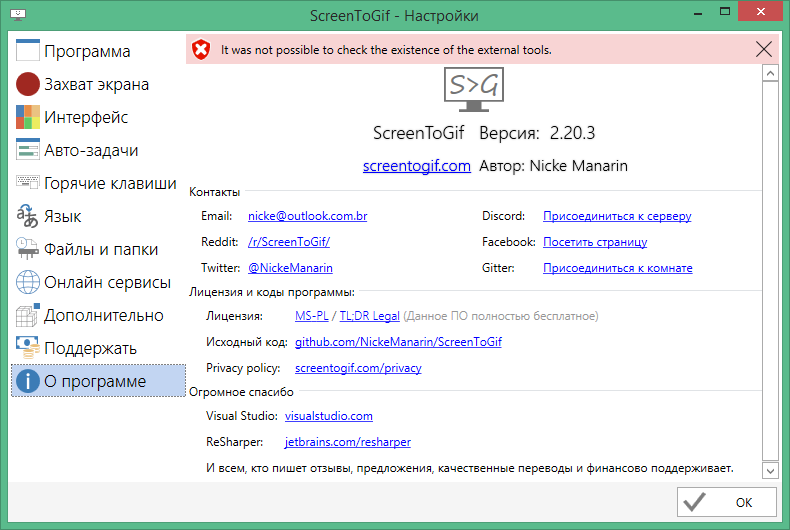The height and width of the screenshot is (530, 790).
Task: Click the money icon for Поддержать
Action: point(28,348)
